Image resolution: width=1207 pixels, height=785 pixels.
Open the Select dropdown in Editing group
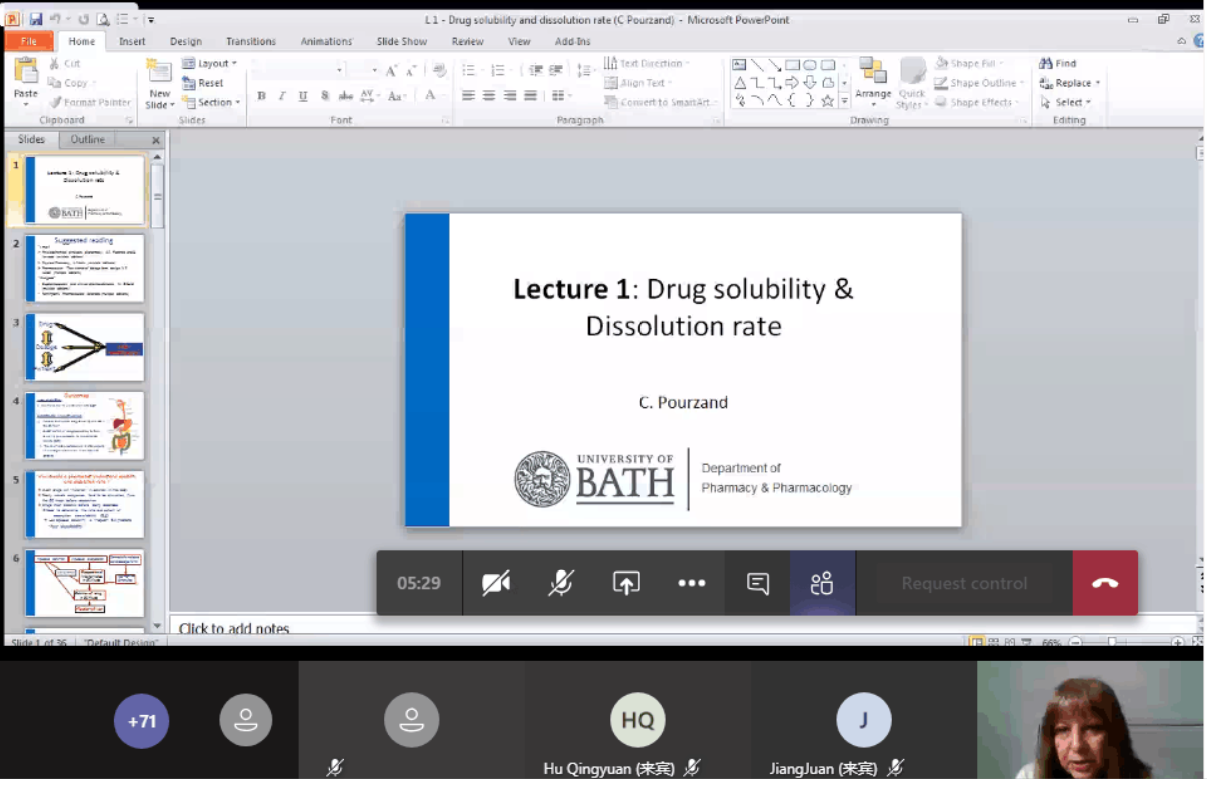click(x=1069, y=102)
